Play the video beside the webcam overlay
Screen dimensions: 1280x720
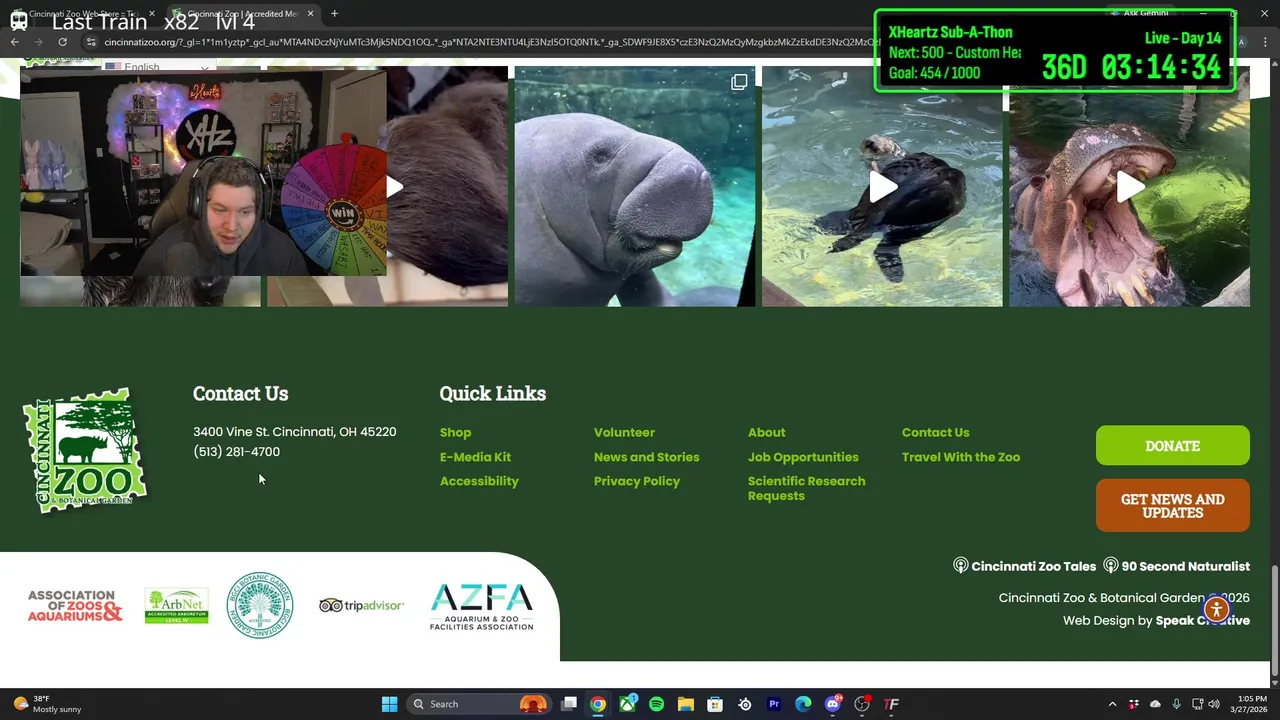[396, 187]
